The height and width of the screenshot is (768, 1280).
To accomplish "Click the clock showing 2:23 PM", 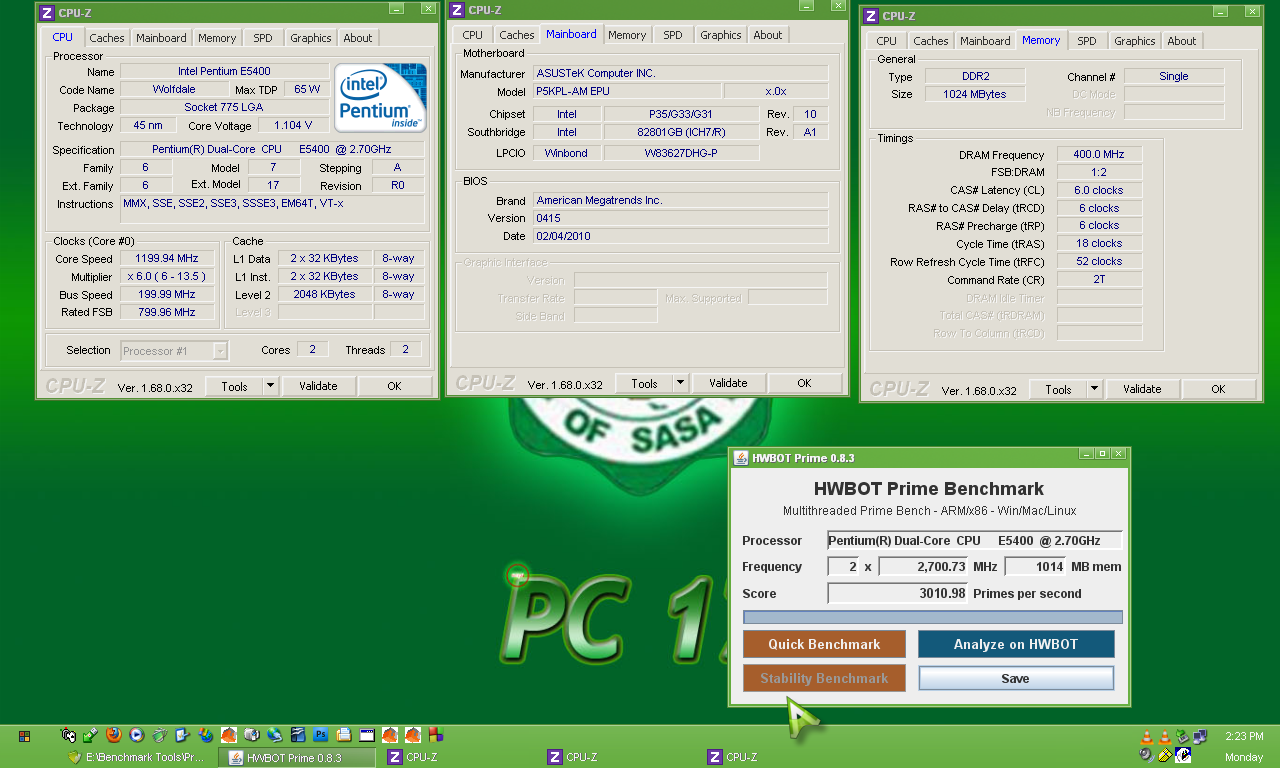I will (x=1243, y=736).
